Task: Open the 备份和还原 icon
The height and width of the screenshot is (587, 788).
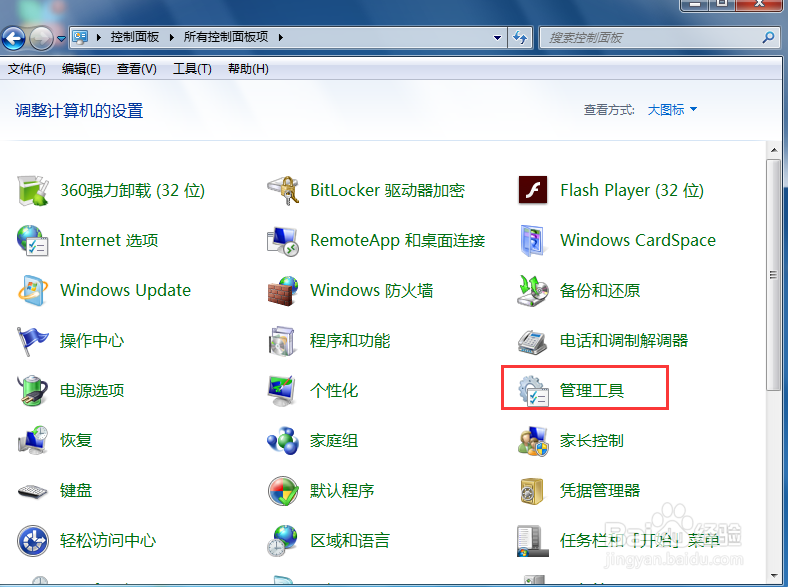Action: coord(533,290)
